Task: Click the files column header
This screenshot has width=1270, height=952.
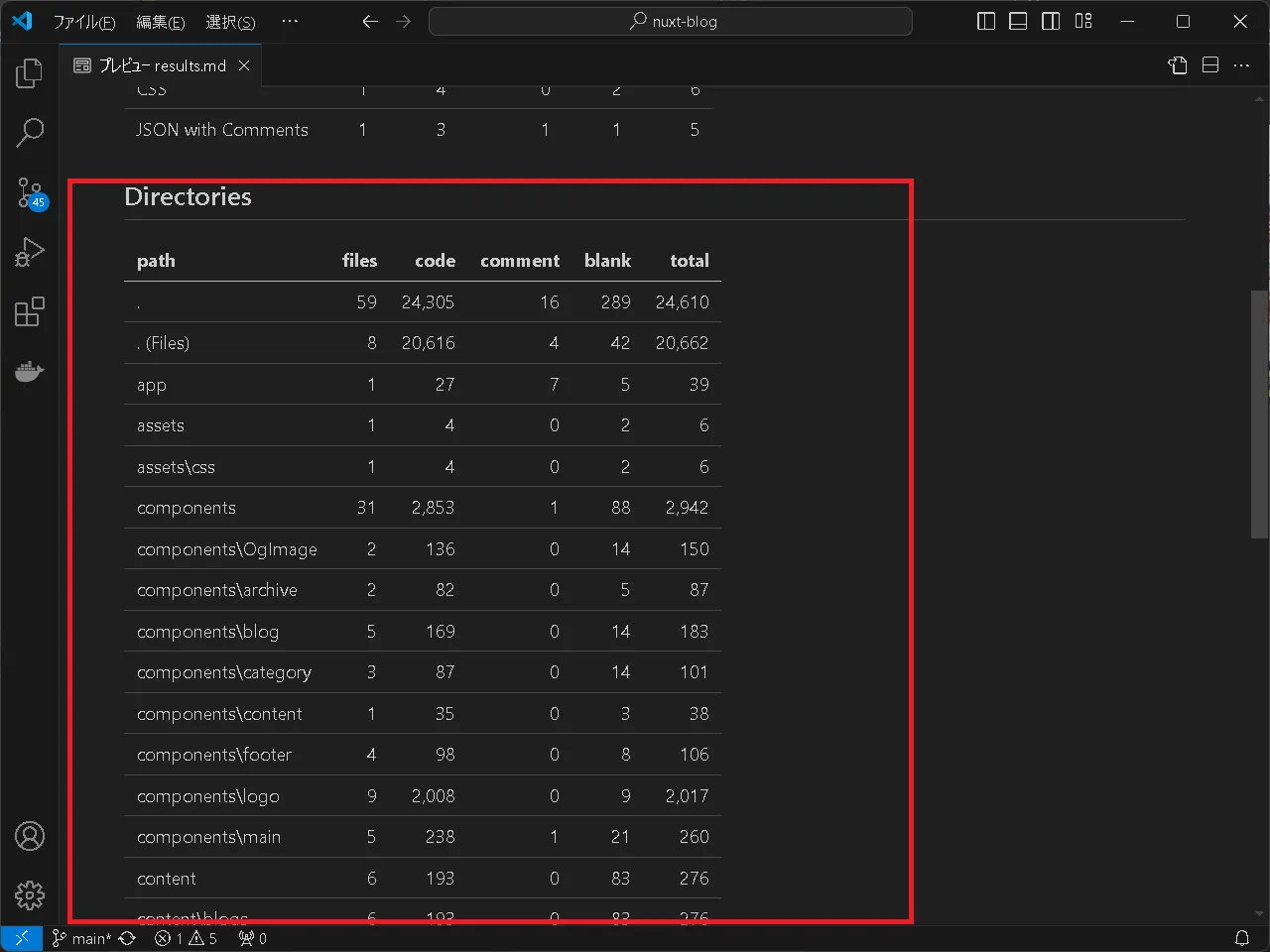Action: click(359, 261)
